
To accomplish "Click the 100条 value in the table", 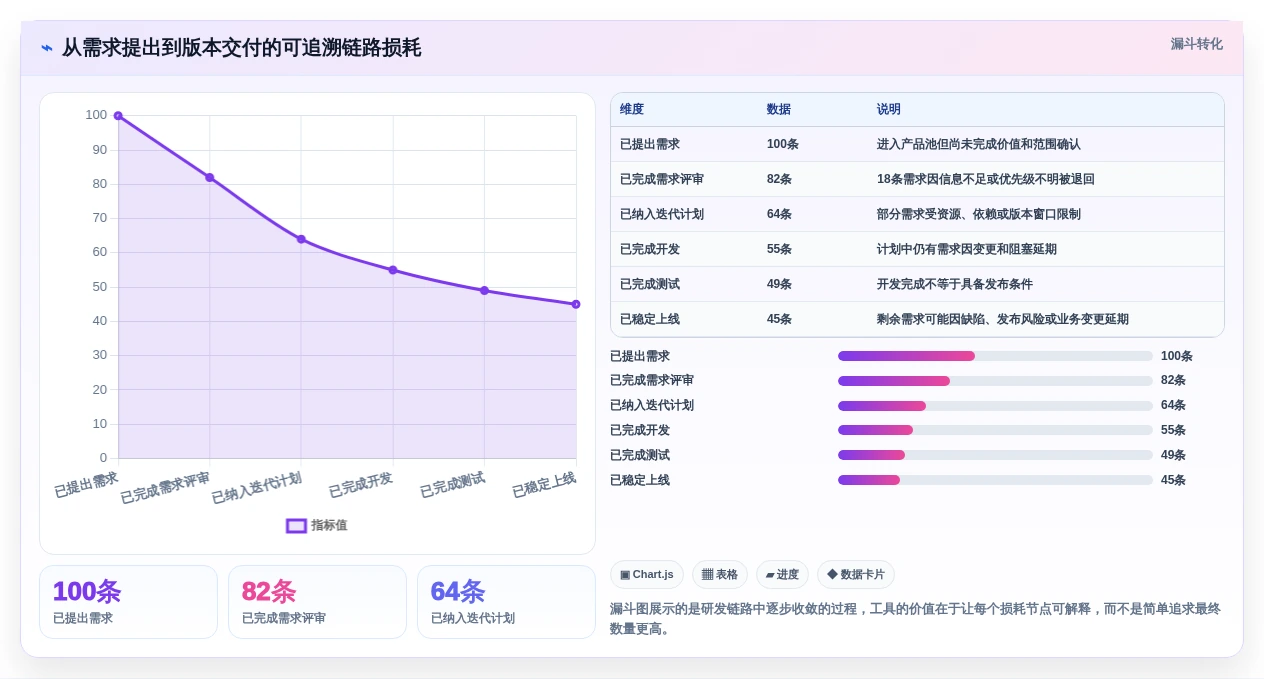I will point(783,144).
